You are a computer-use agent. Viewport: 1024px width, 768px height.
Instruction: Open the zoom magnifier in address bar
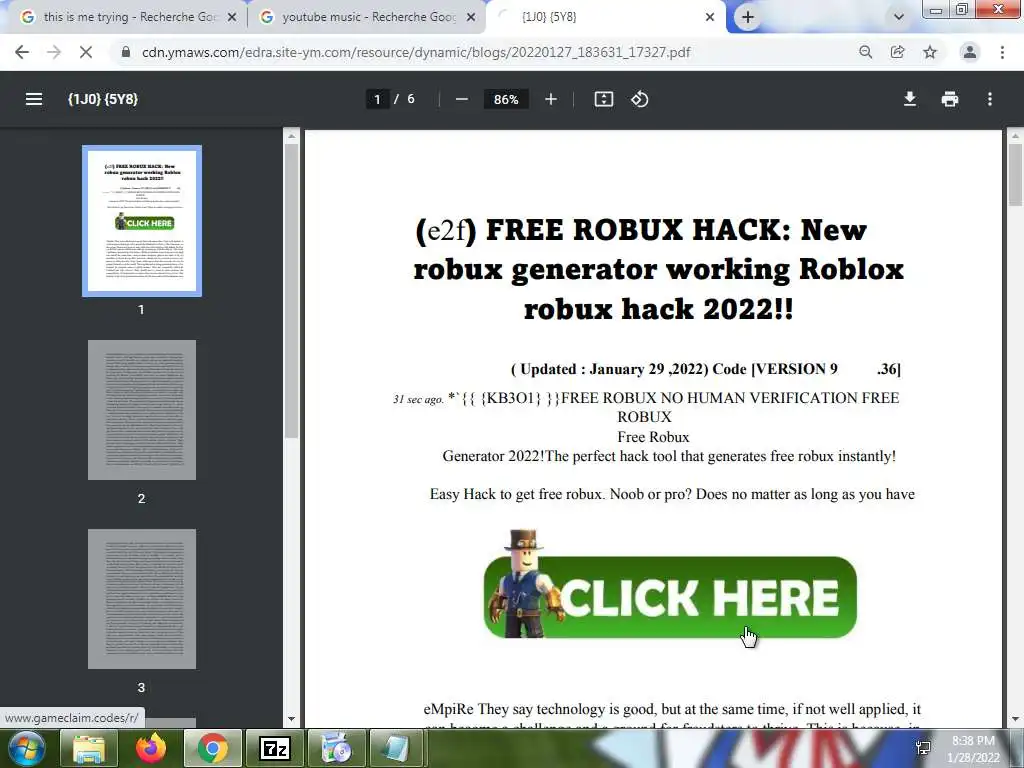pyautogui.click(x=865, y=52)
